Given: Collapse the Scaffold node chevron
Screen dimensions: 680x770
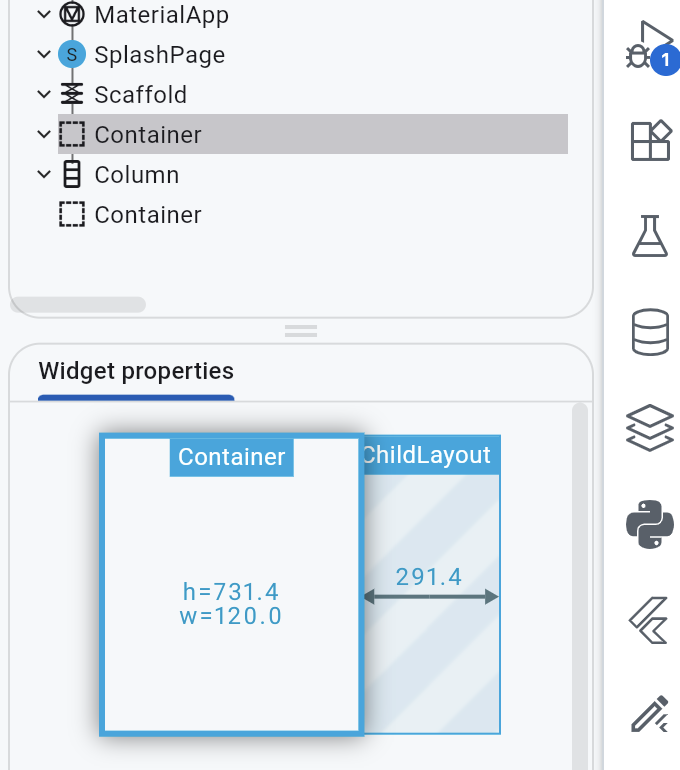Looking at the screenshot, I should coord(44,94).
